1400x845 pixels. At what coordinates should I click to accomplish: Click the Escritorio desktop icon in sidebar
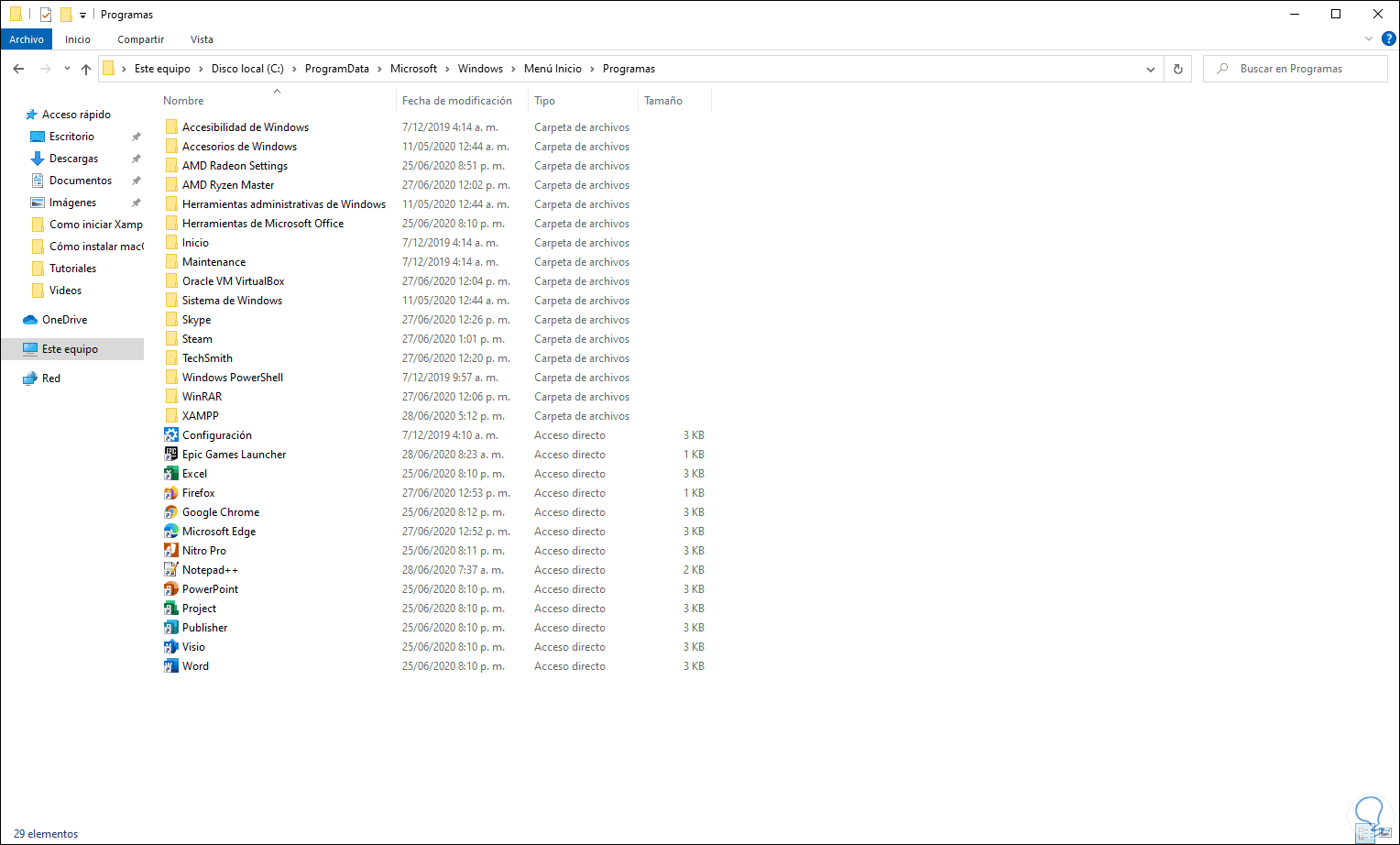click(x=38, y=137)
